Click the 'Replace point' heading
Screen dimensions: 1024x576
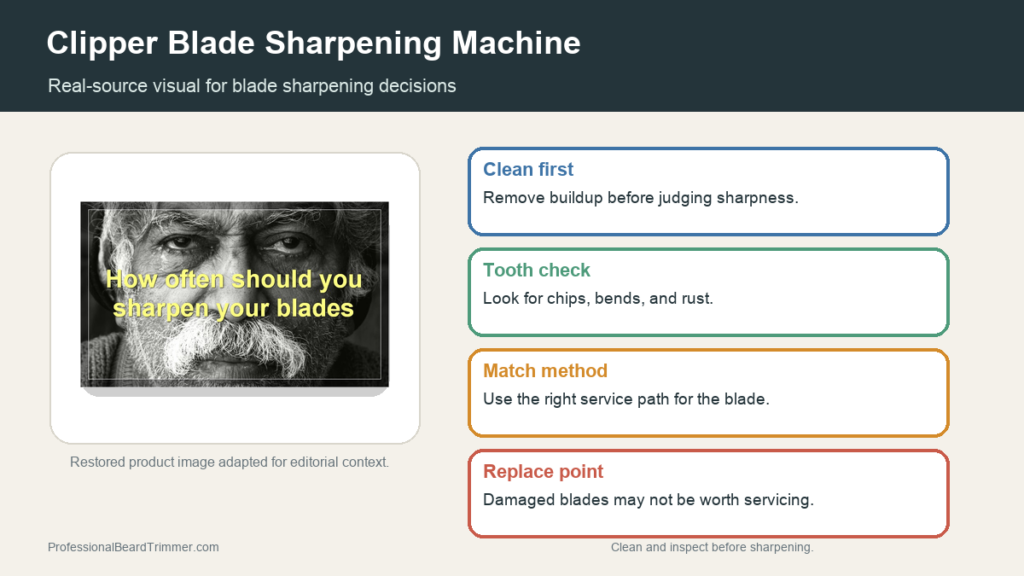(x=543, y=472)
